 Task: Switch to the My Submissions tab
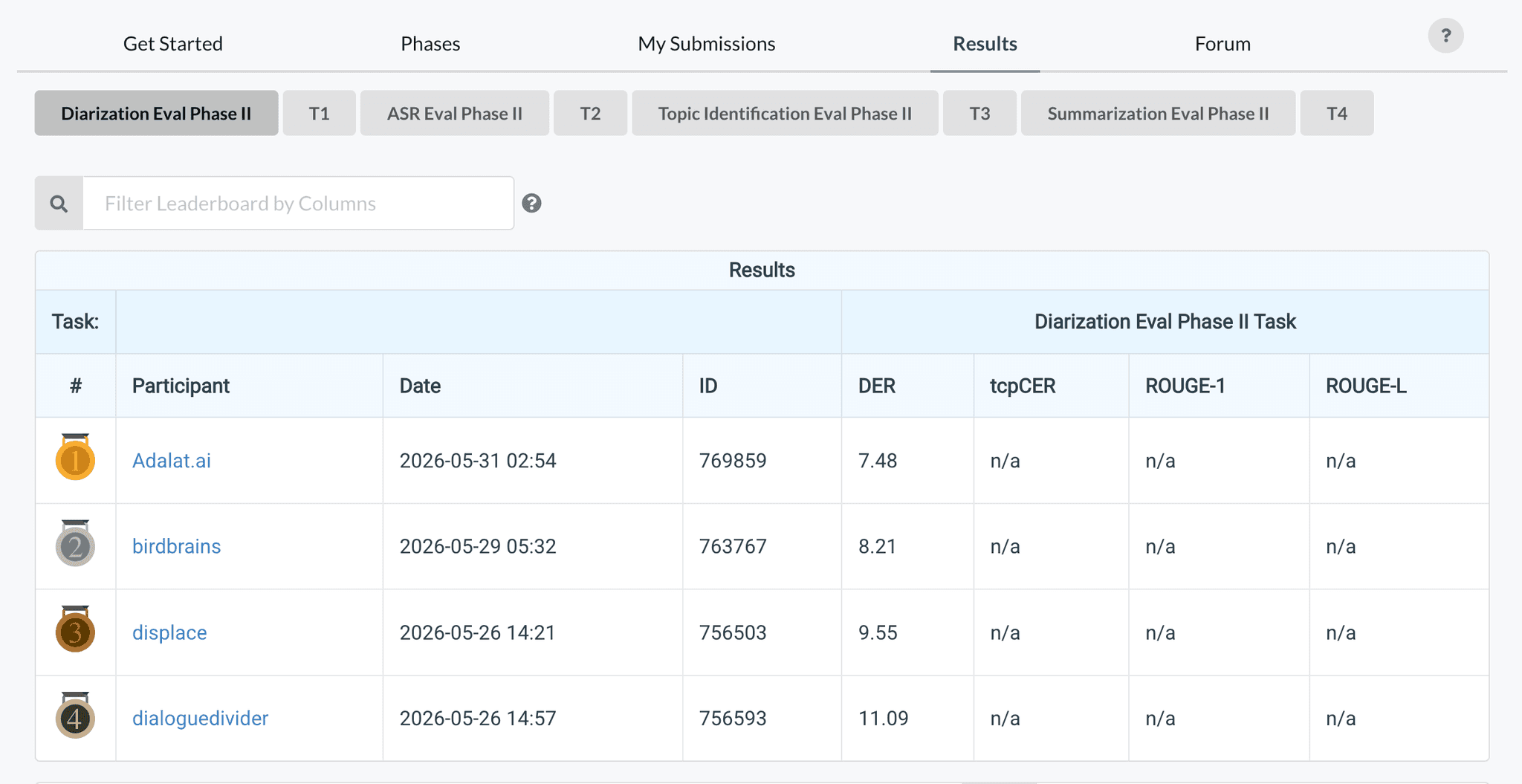(706, 43)
